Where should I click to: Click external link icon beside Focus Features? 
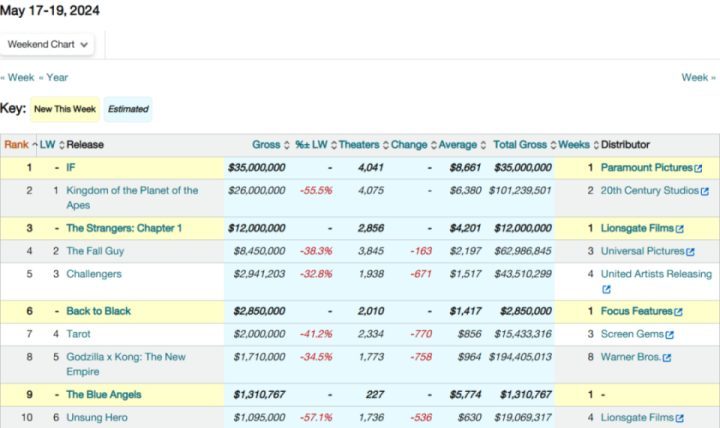point(679,312)
